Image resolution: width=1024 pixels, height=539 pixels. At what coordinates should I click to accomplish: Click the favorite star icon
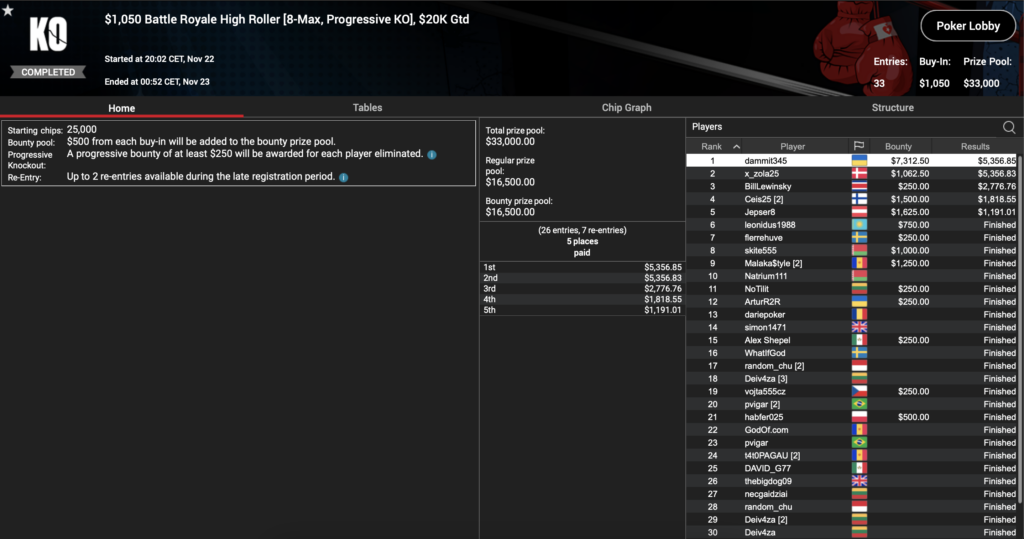pyautogui.click(x=8, y=10)
